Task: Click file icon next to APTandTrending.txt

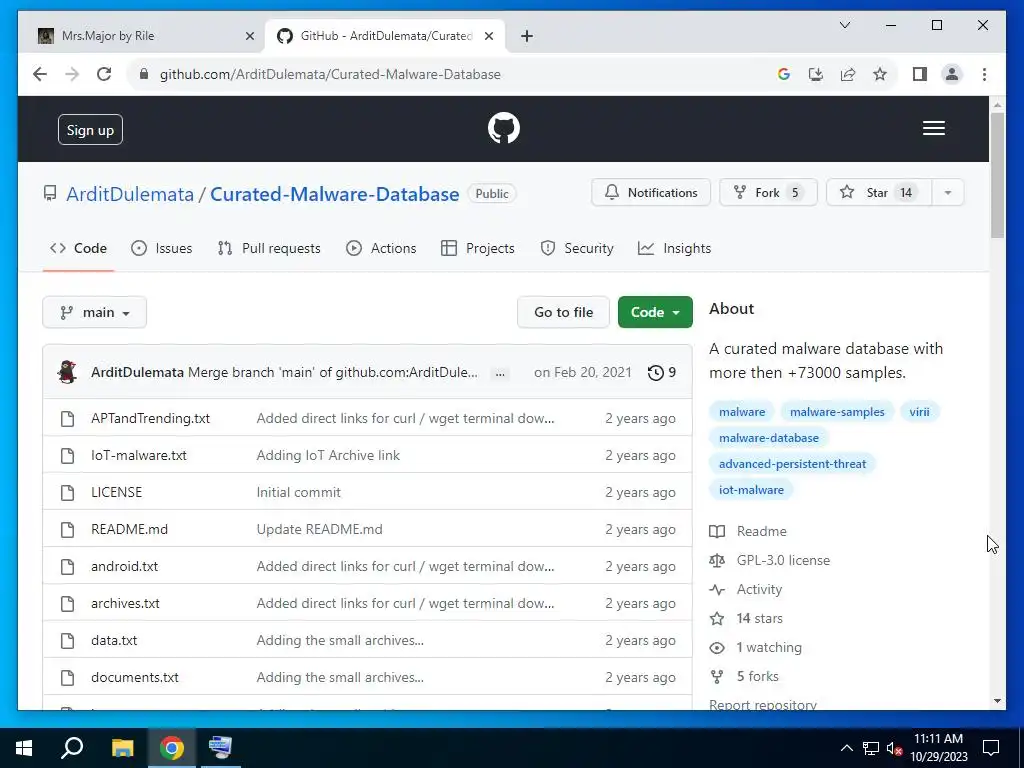Action: [67, 419]
